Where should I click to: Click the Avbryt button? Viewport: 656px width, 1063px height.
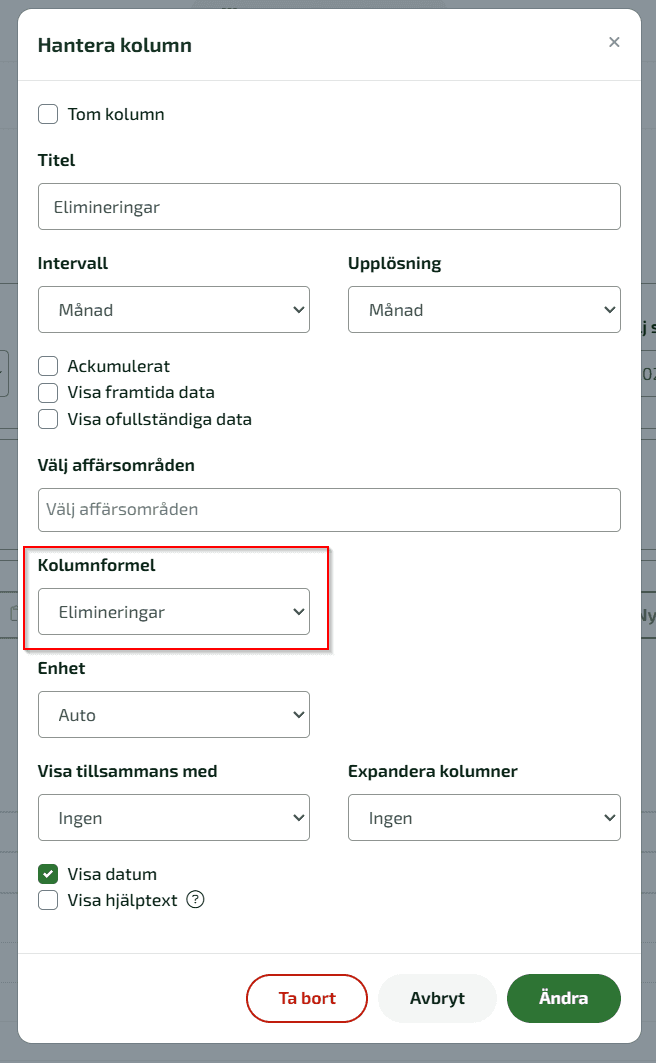[x=437, y=998]
